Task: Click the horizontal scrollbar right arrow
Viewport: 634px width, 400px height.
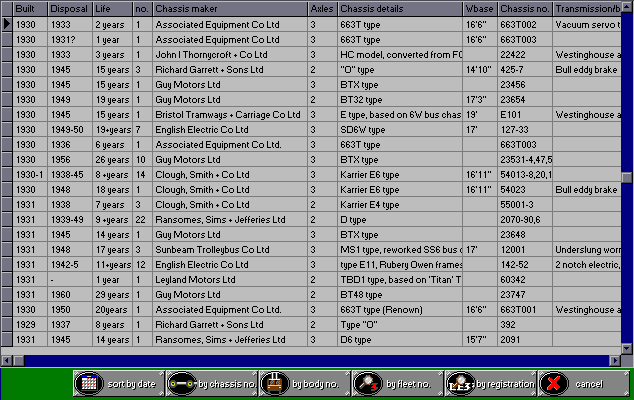Action: click(x=615, y=360)
